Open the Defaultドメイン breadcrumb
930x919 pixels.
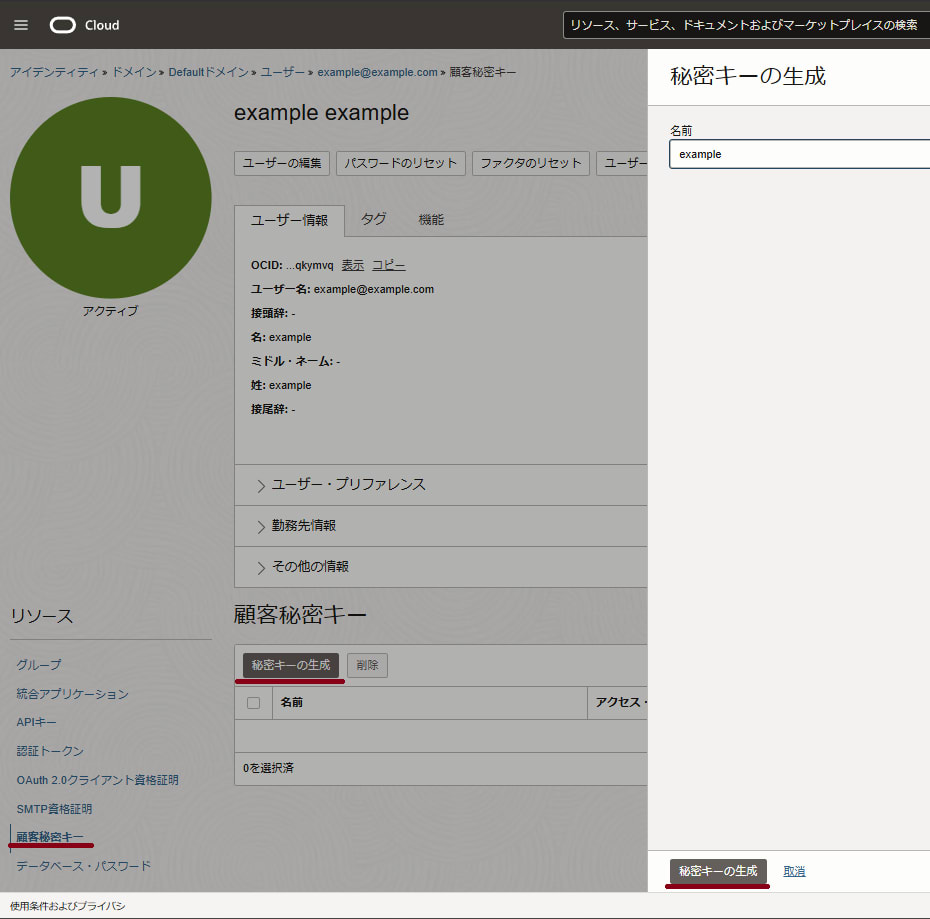pyautogui.click(x=208, y=72)
